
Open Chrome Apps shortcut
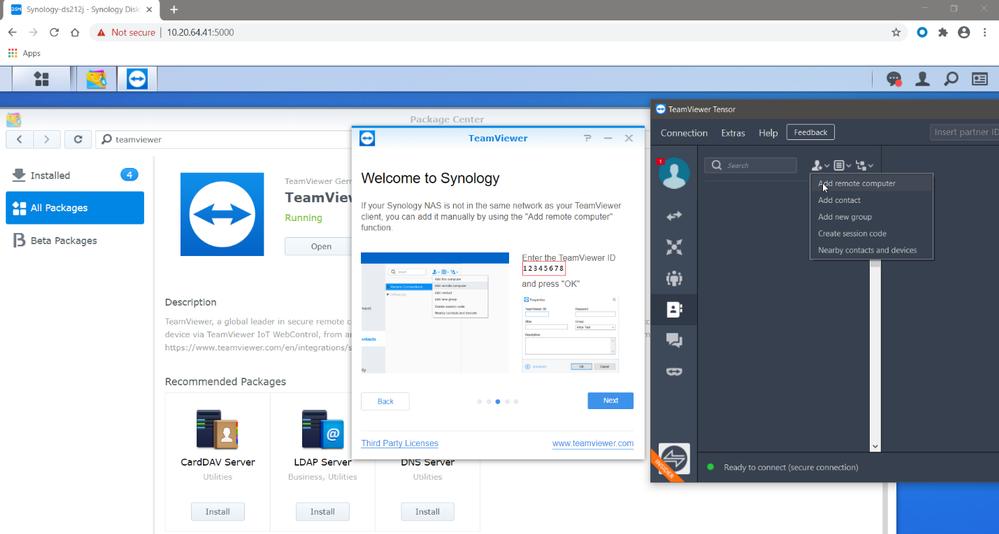[24, 54]
